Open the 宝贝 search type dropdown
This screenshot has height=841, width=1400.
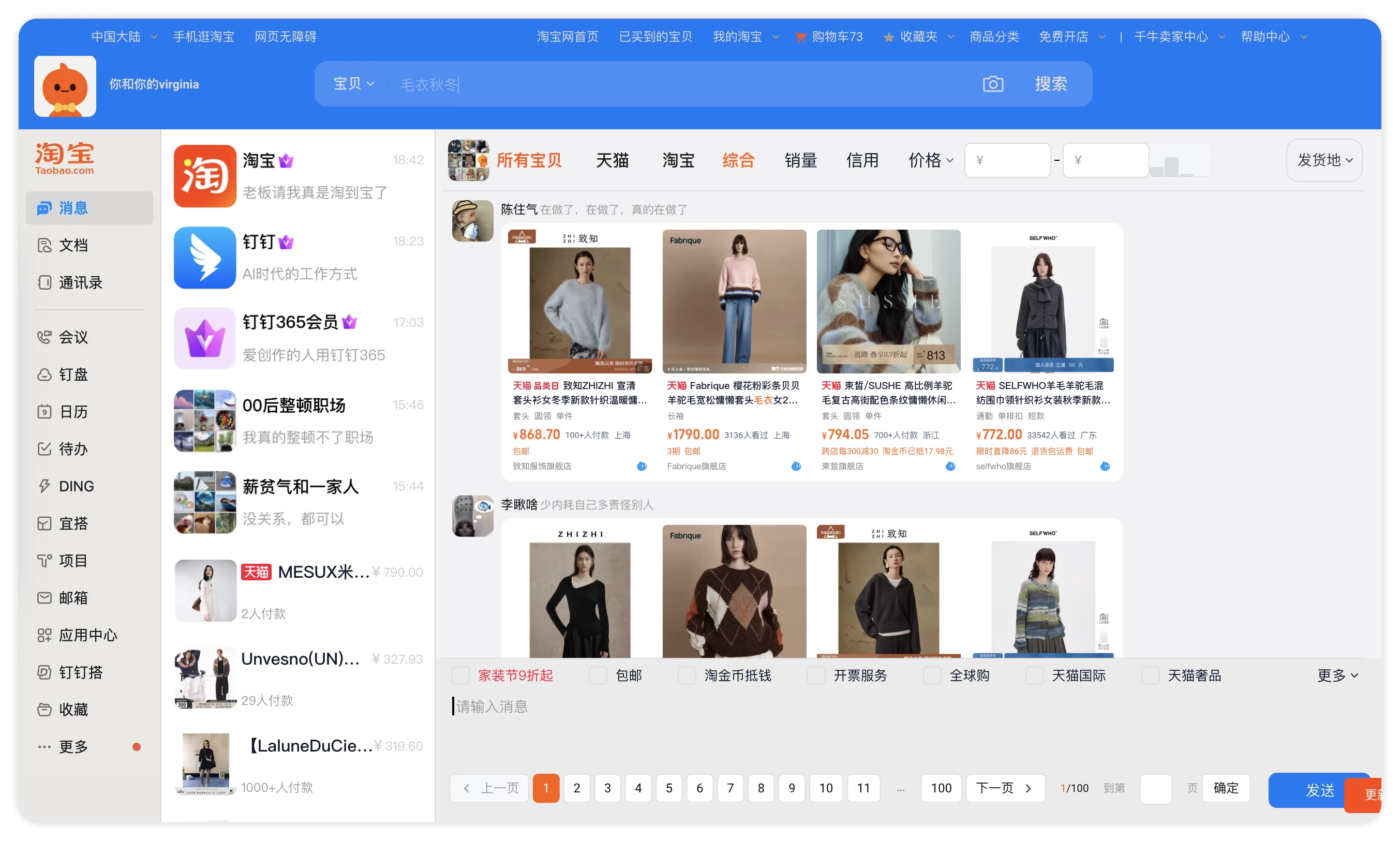coord(354,84)
